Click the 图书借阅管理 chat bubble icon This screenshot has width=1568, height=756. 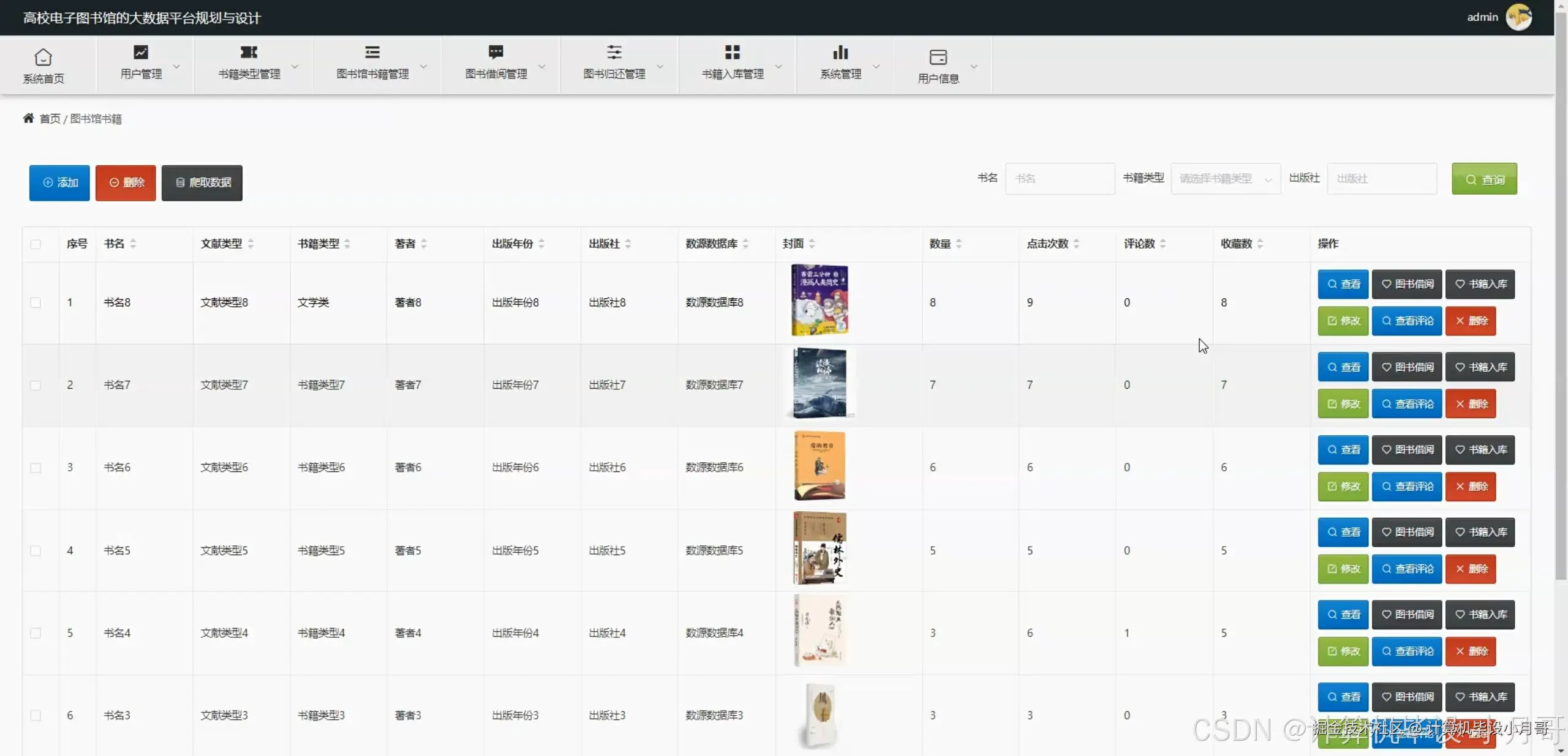coord(496,52)
